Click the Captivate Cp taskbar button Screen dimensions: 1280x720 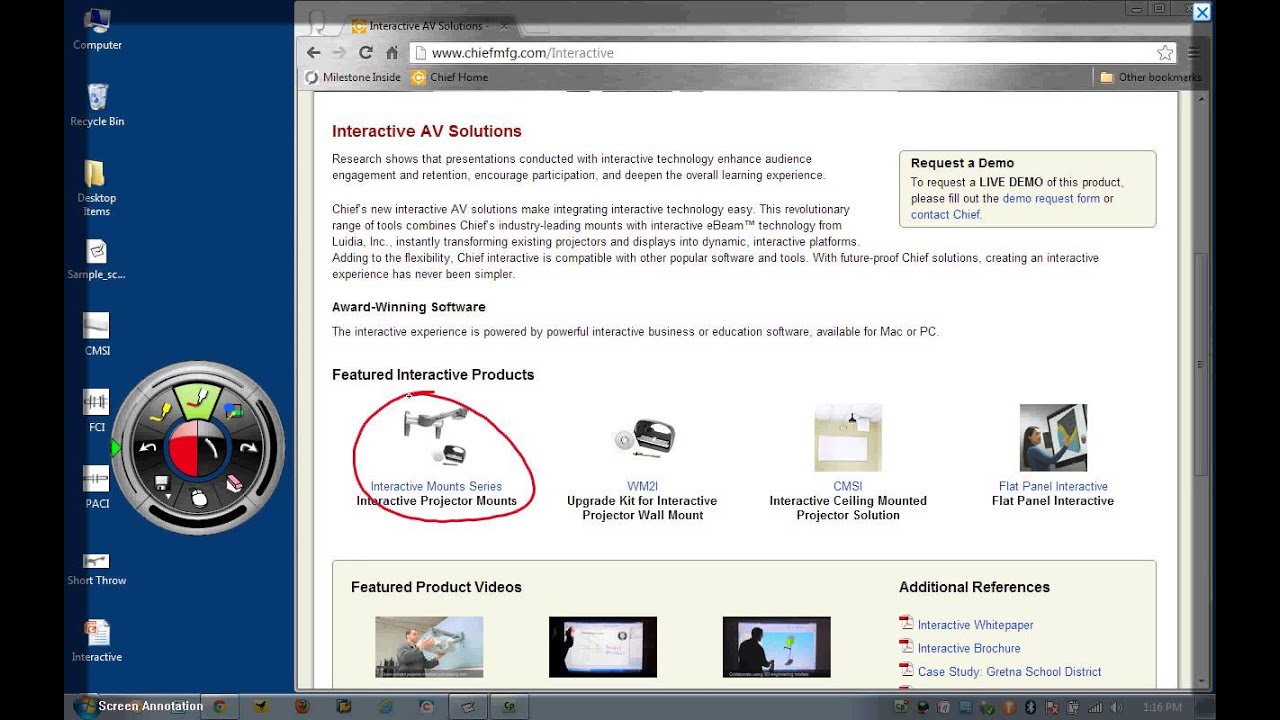point(510,707)
